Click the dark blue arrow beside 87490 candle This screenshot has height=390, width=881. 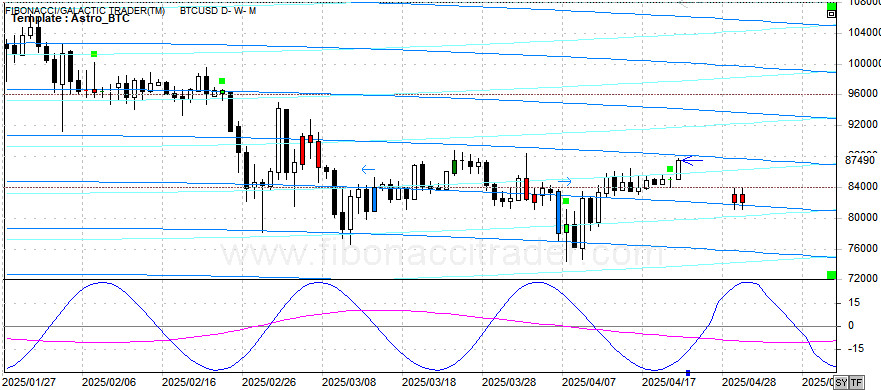pos(693,161)
